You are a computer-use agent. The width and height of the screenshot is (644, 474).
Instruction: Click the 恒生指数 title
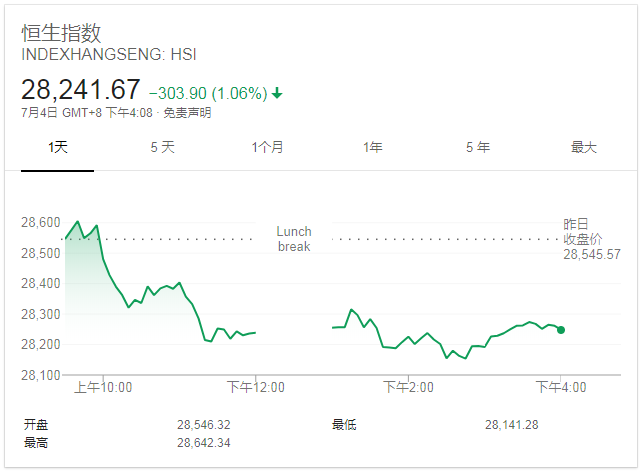pyautogui.click(x=61, y=33)
